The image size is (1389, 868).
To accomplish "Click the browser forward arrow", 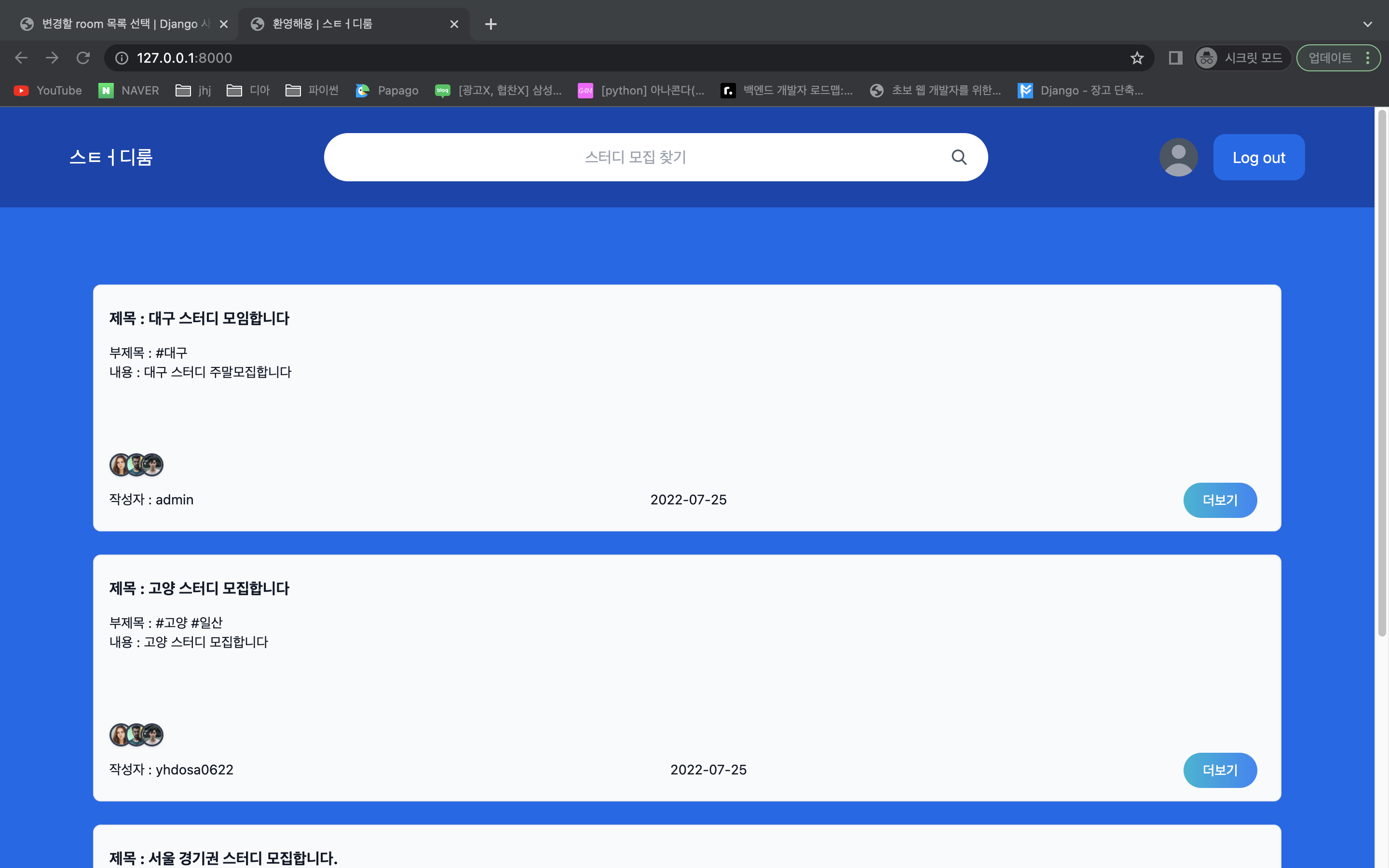I will point(52,58).
